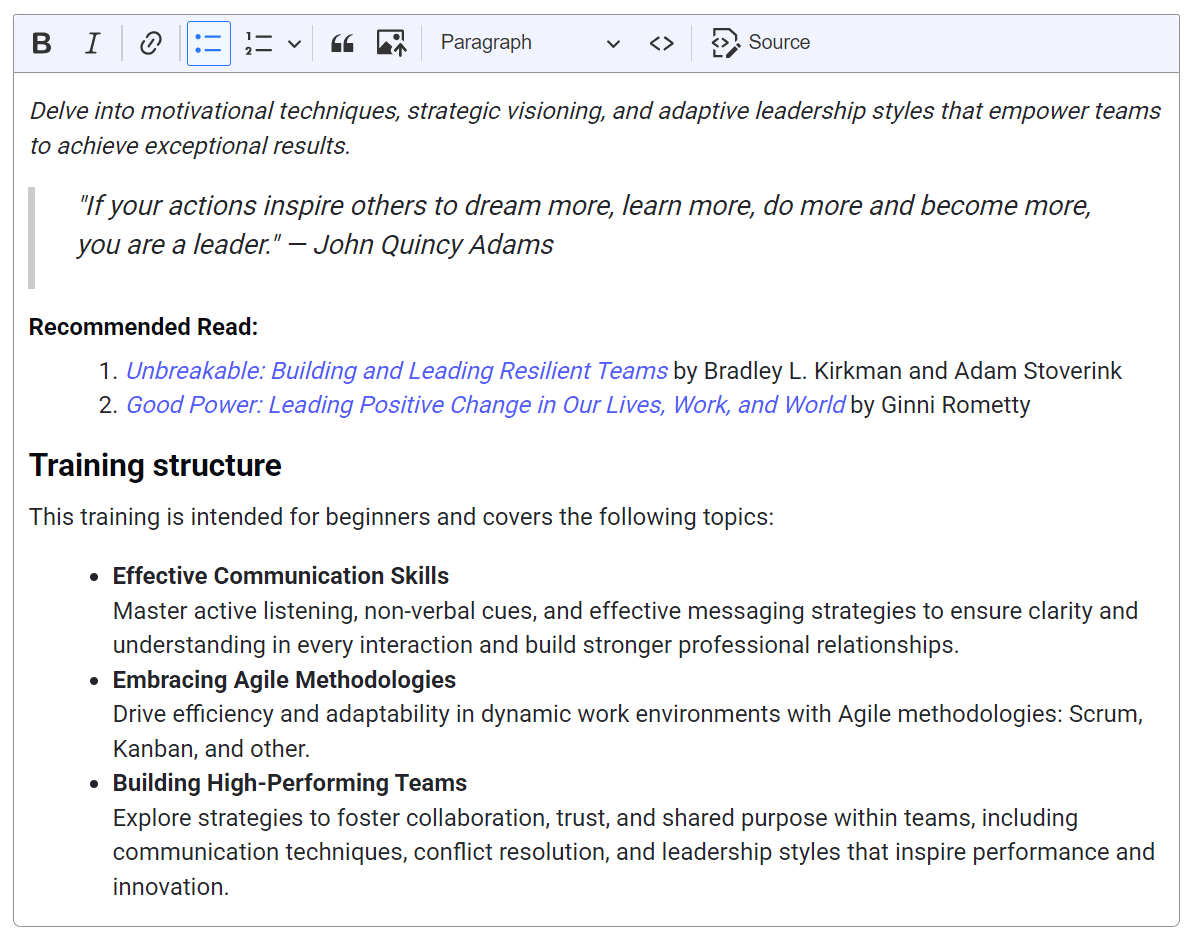Image resolution: width=1194 pixels, height=942 pixels.
Task: Toggle the bulleted list button
Action: (209, 43)
